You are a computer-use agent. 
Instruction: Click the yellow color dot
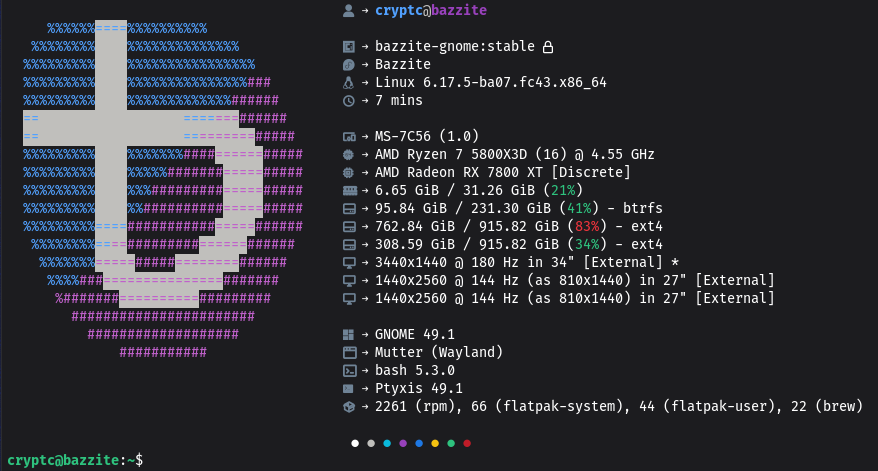click(435, 443)
